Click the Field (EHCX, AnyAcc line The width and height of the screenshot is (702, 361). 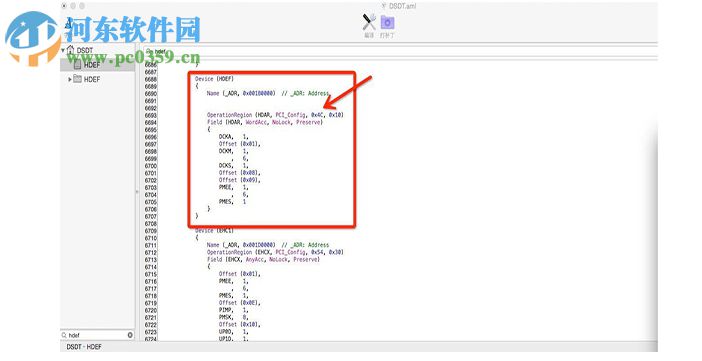coord(263,259)
